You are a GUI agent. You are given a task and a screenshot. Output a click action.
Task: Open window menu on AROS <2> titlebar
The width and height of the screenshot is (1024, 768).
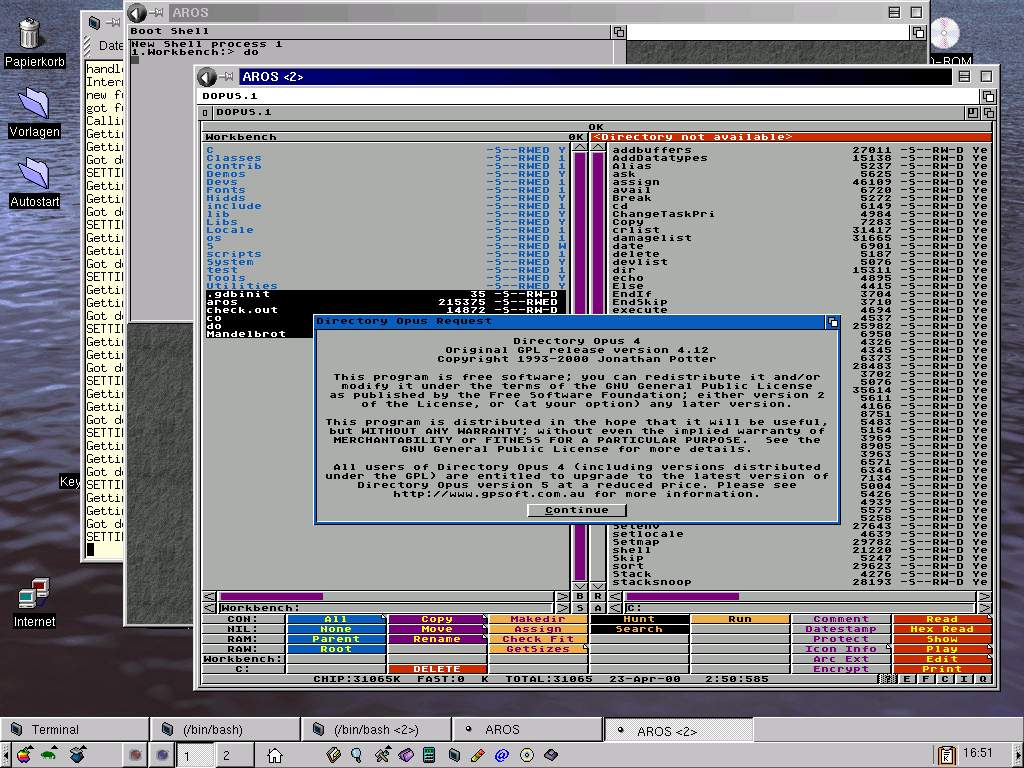[206, 77]
